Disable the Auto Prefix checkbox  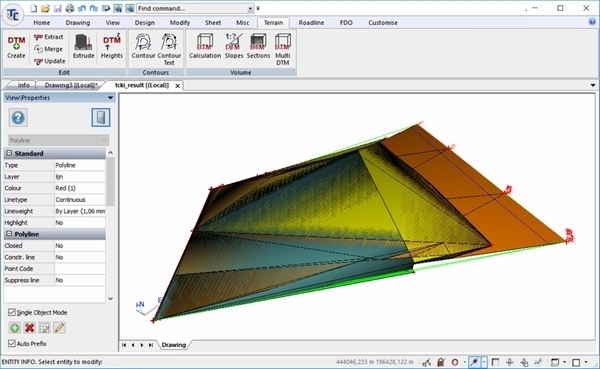click(12, 343)
